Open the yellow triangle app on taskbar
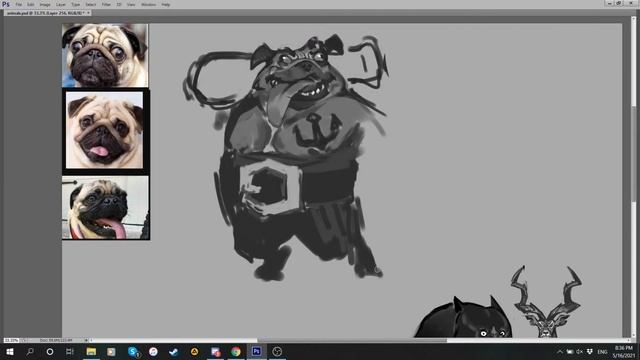640x360 pixels. tap(194, 351)
